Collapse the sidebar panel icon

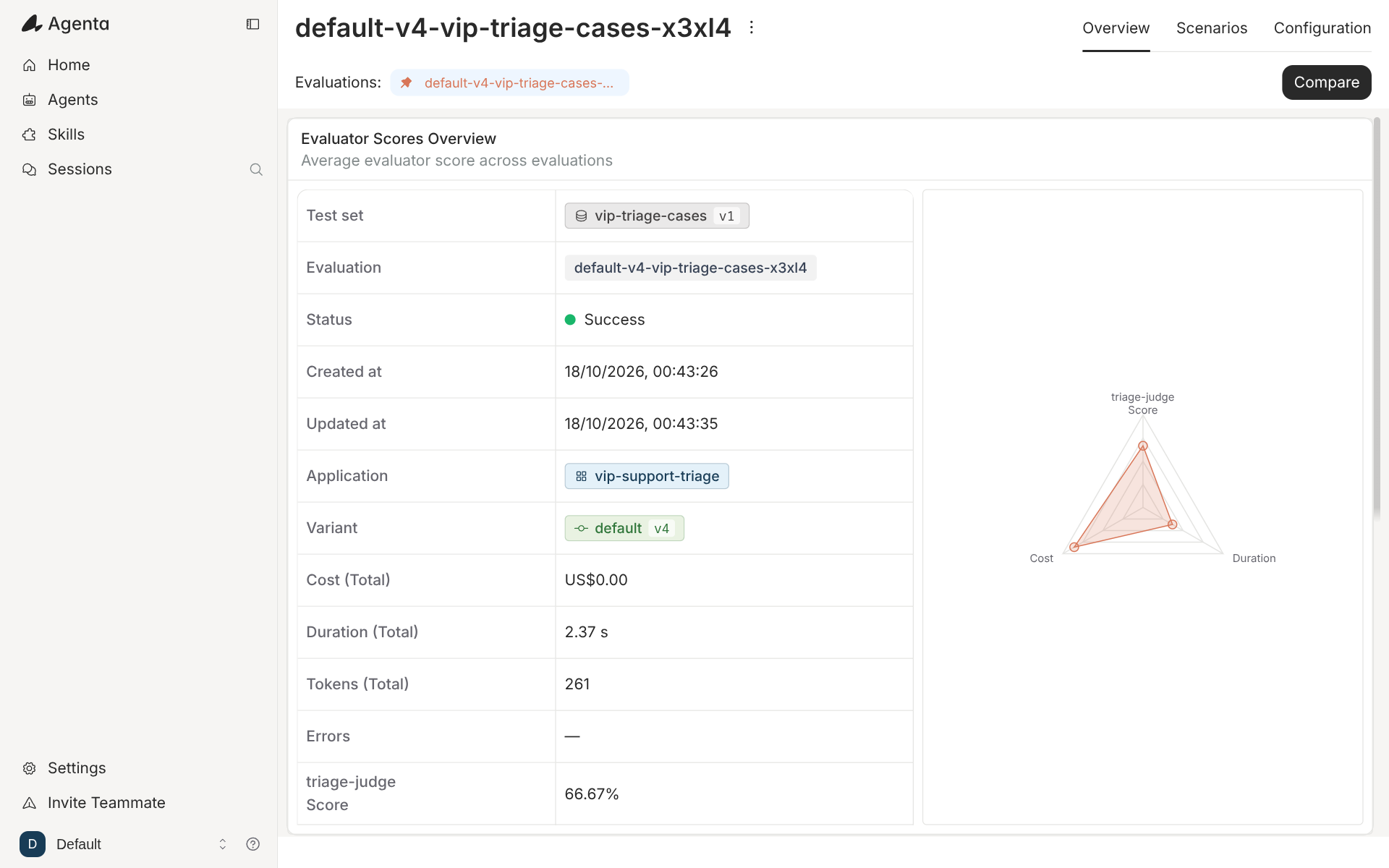pos(252,24)
